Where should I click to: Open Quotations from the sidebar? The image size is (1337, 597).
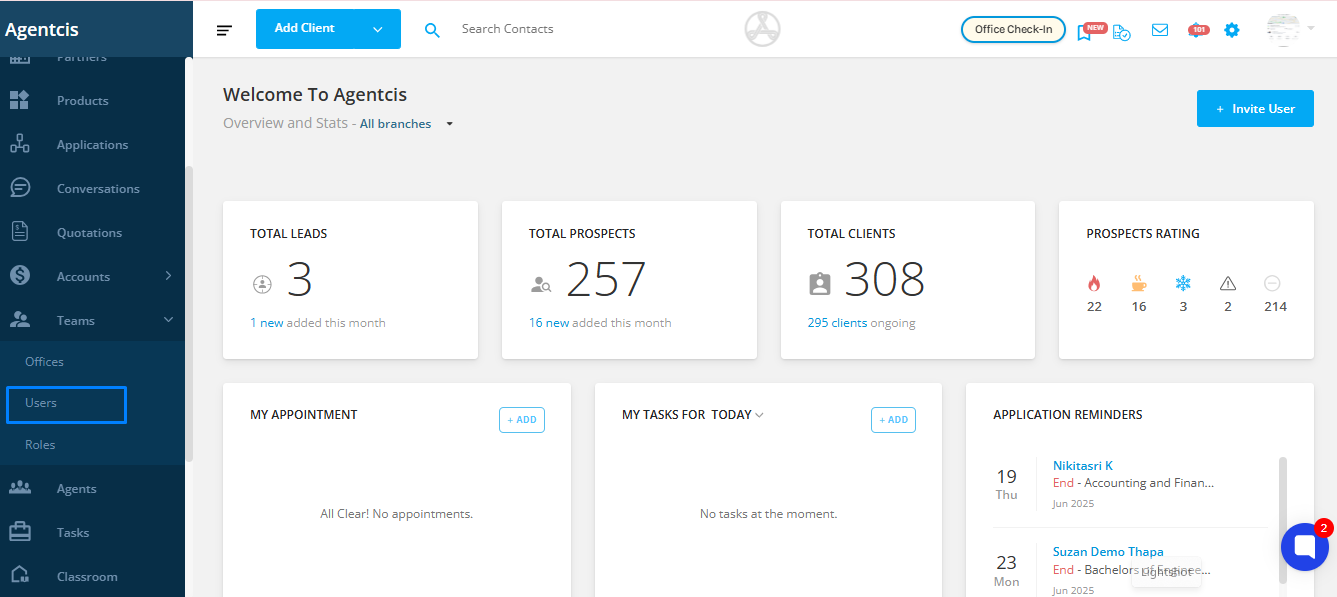coord(89,233)
